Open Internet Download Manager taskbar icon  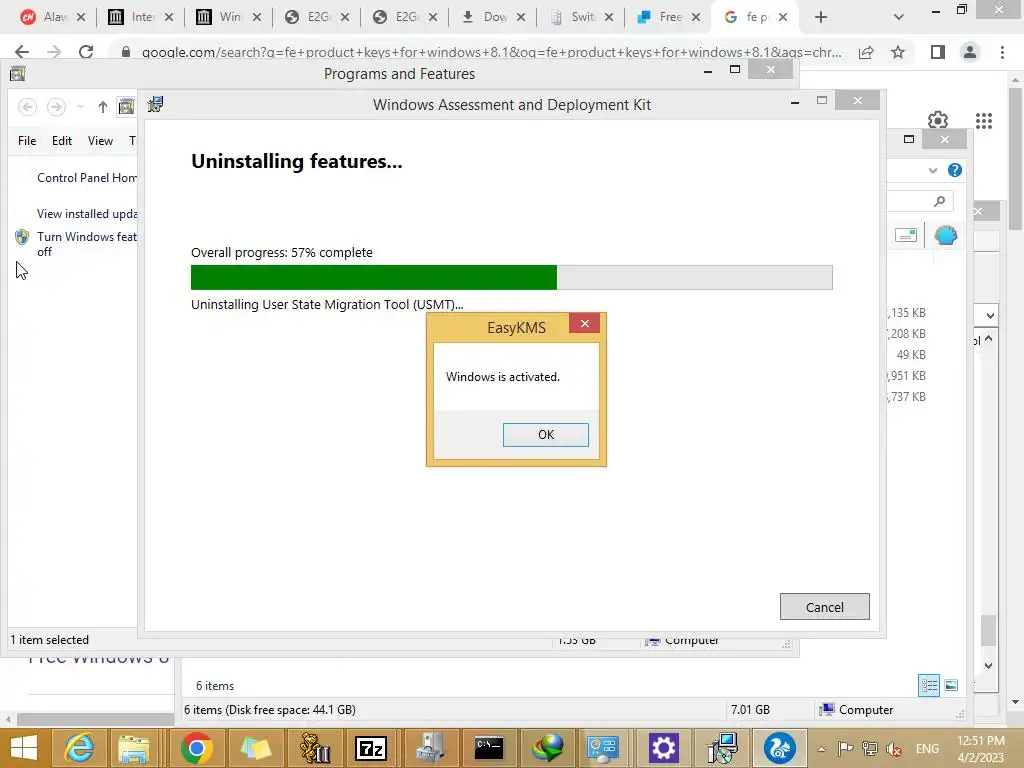pyautogui.click(x=547, y=747)
